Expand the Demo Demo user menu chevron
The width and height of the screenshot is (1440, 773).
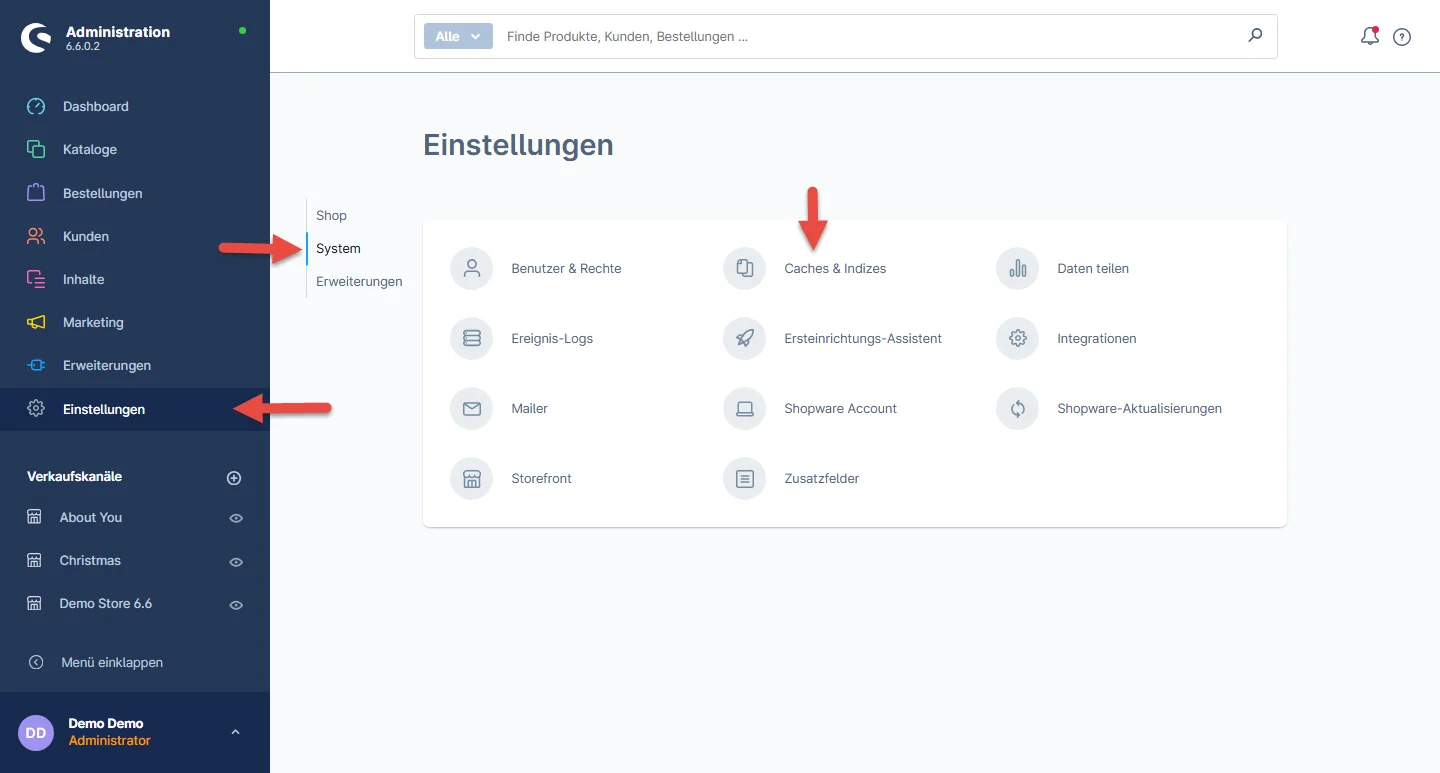click(x=235, y=732)
